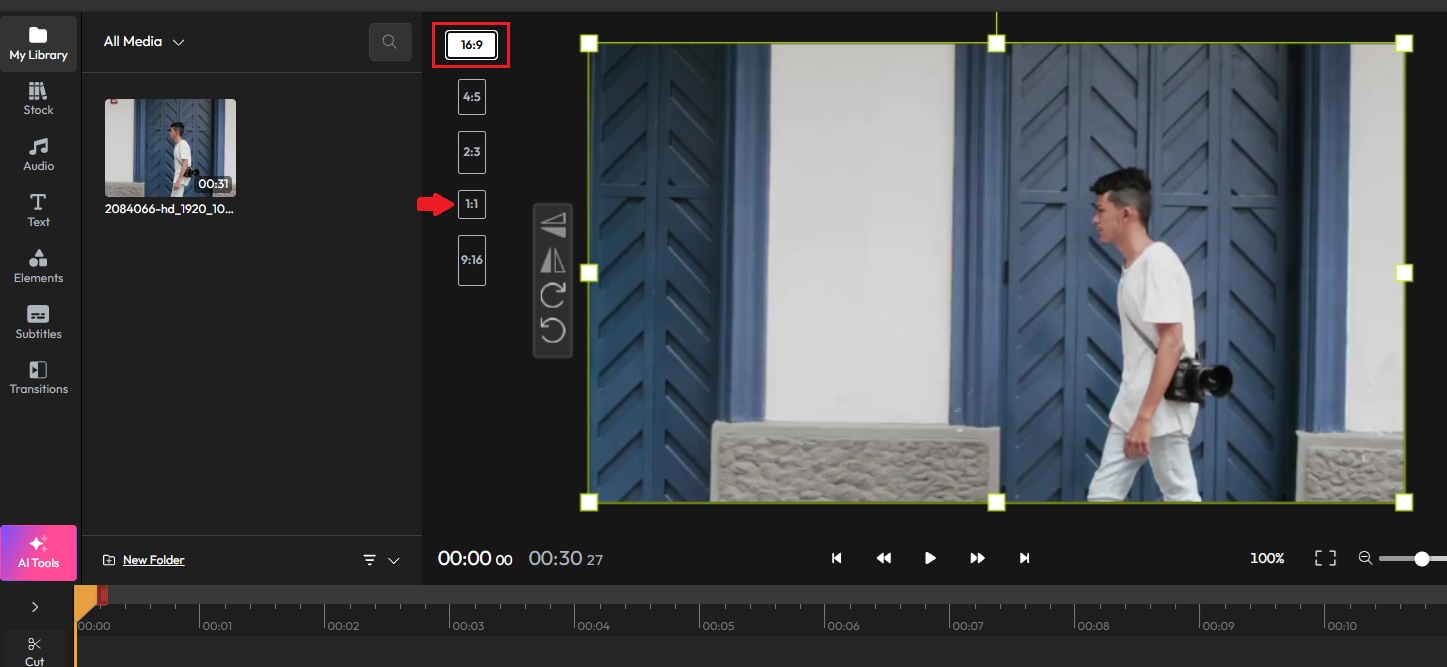Open the Transitions panel
Screen dimensions: 1447x667
(38, 377)
